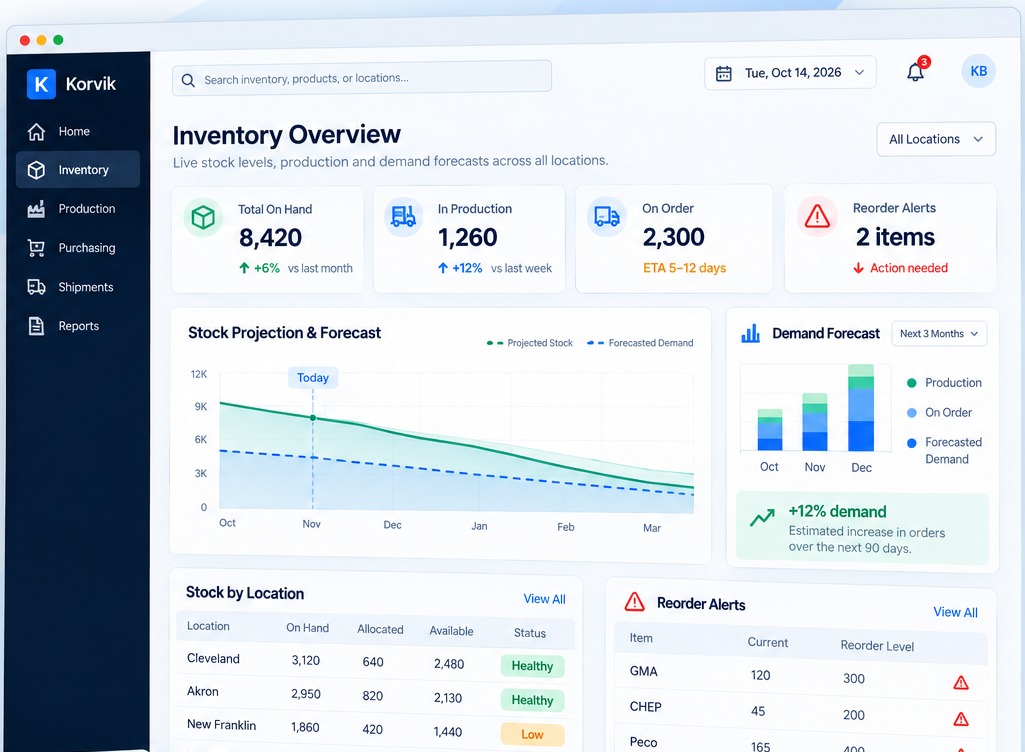
Task: Click the Cleveland location name
Action: click(x=213, y=658)
